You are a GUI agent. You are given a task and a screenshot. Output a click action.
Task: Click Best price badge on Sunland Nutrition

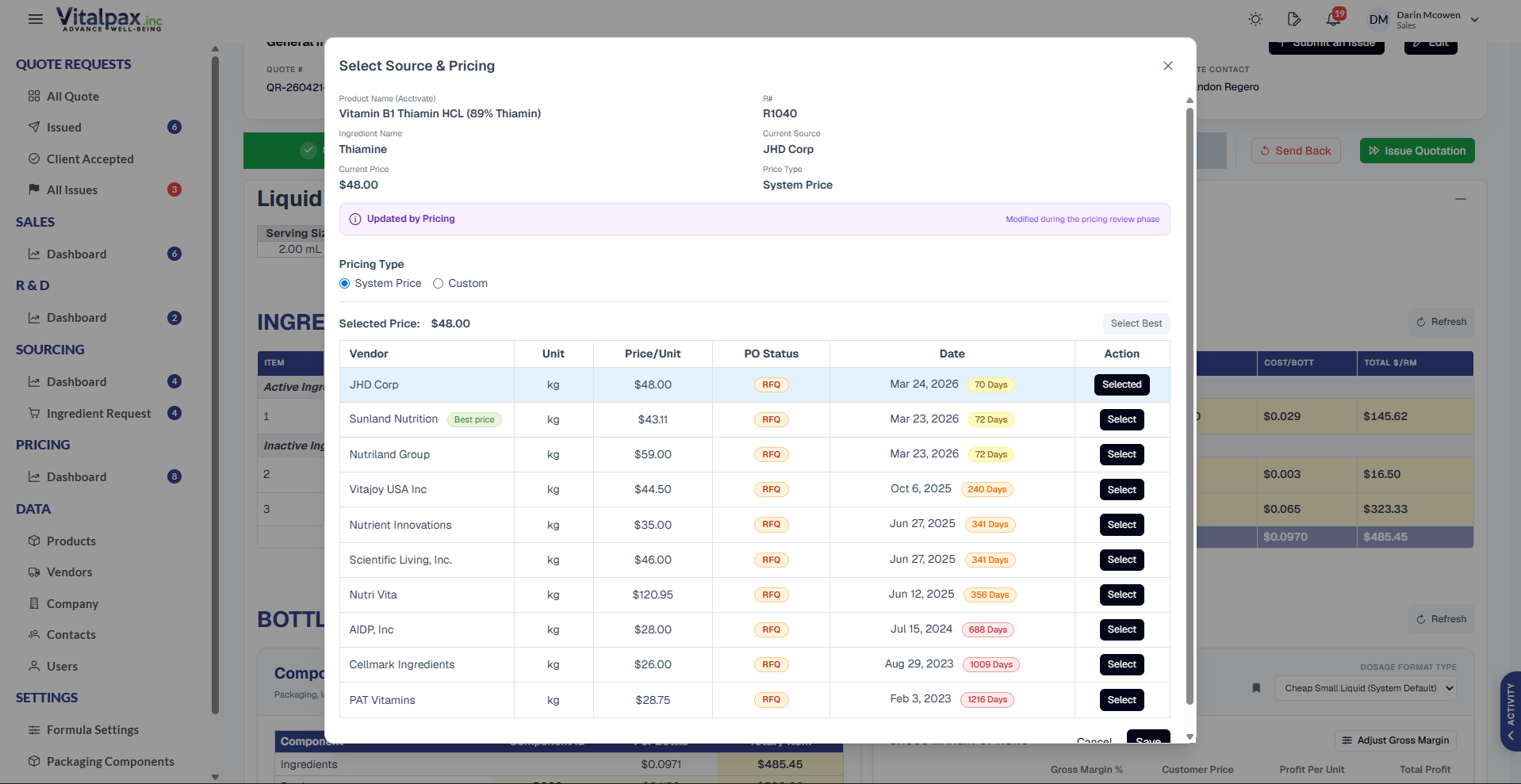coord(474,419)
